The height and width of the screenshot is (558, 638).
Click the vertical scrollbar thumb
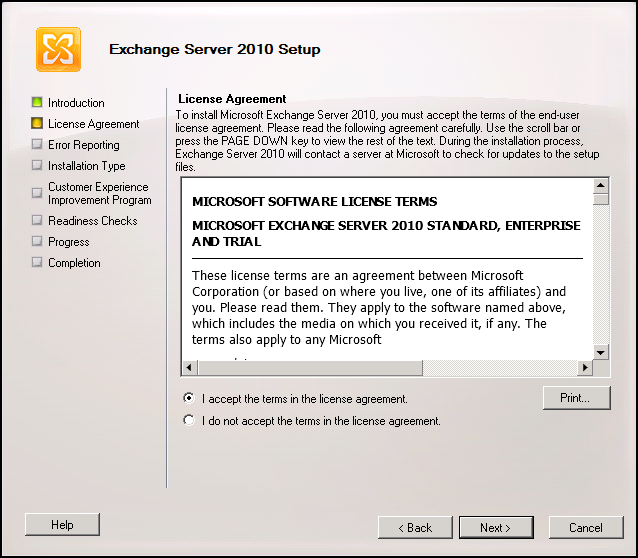point(601,199)
